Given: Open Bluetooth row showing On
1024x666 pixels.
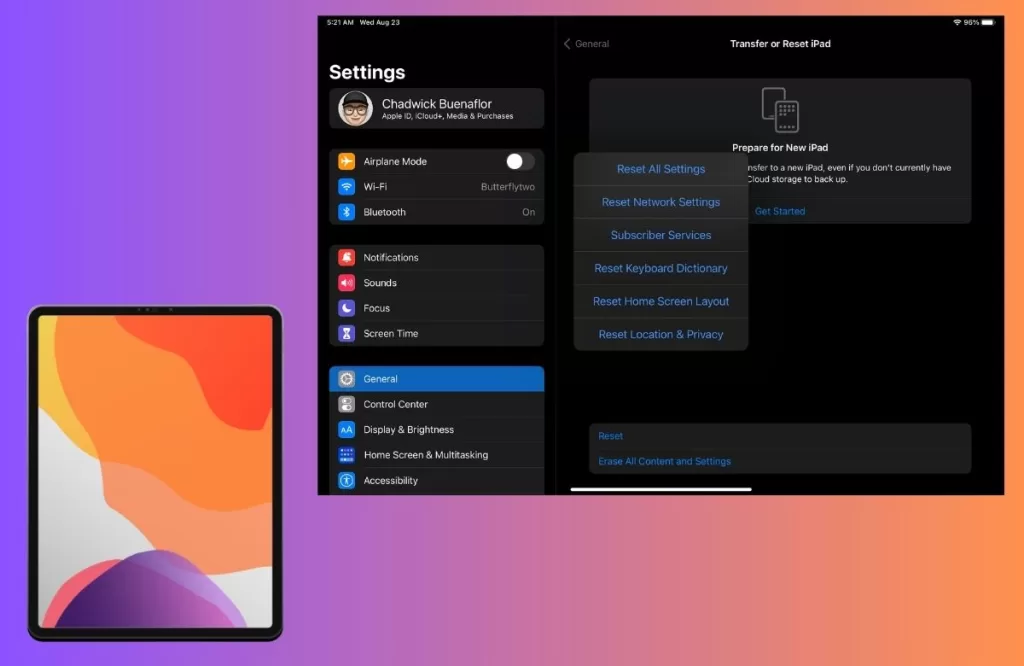Looking at the screenshot, I should click(x=437, y=212).
